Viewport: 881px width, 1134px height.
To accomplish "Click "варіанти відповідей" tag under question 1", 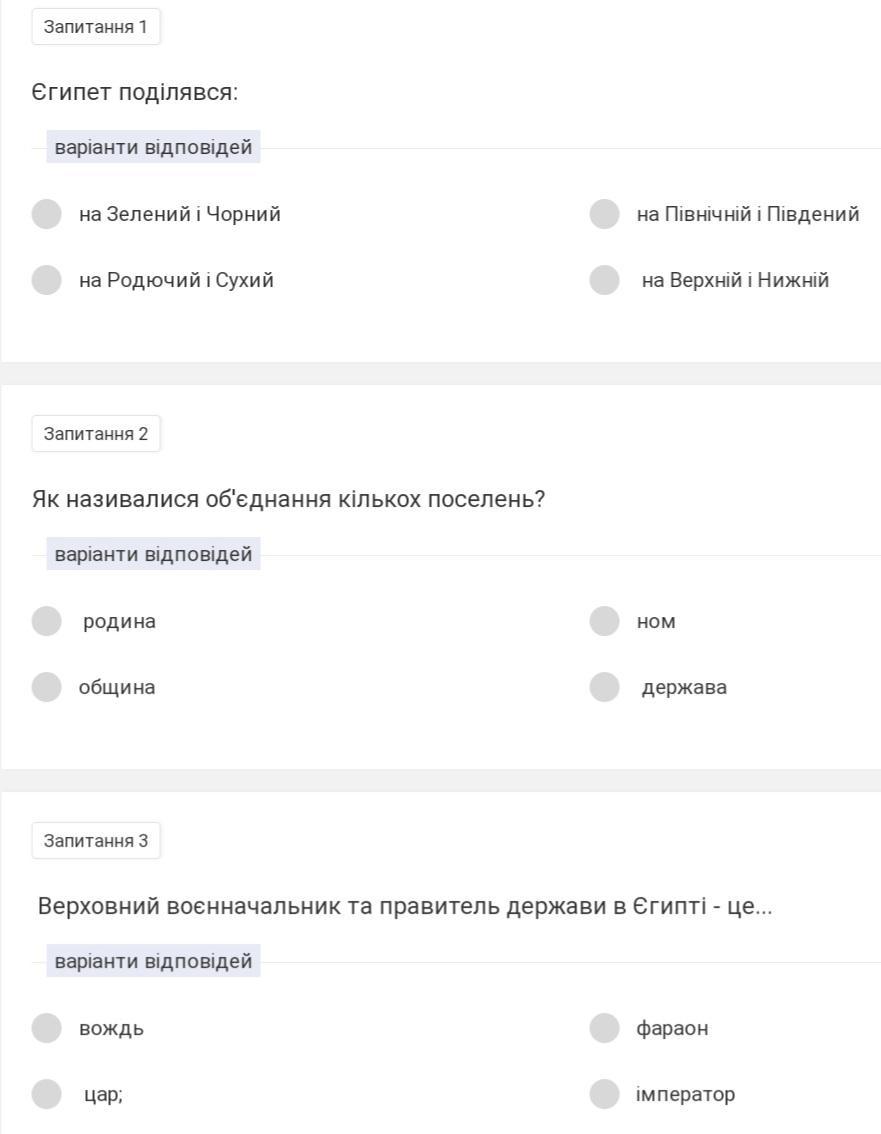I will point(153,147).
